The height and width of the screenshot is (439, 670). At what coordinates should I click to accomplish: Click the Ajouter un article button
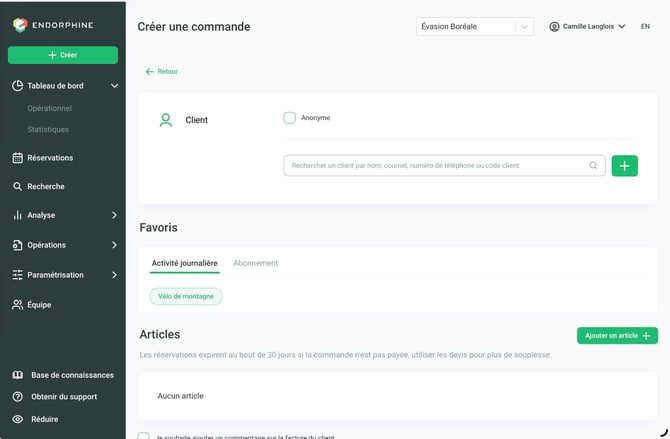pos(617,336)
